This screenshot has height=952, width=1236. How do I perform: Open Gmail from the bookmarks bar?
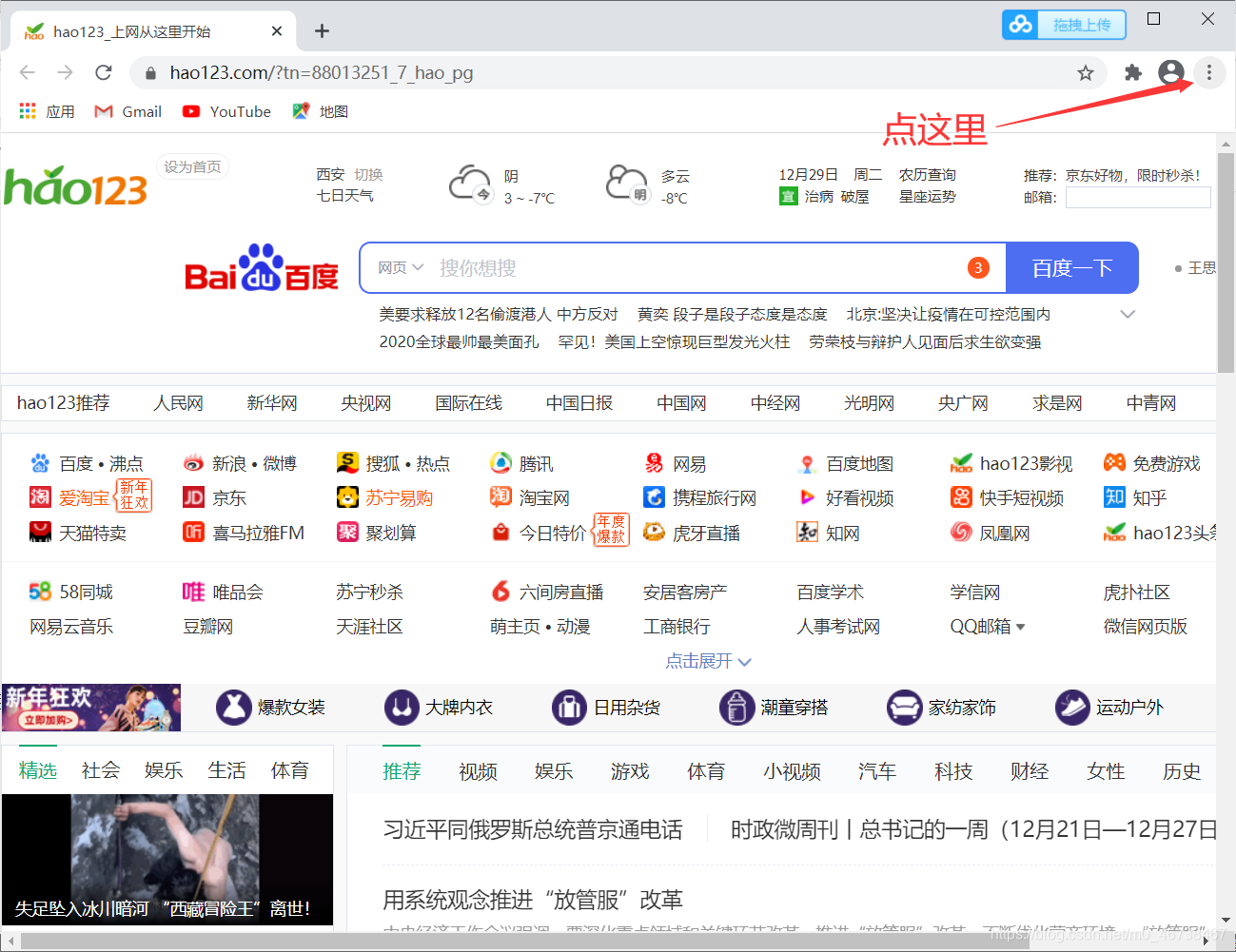[x=127, y=111]
